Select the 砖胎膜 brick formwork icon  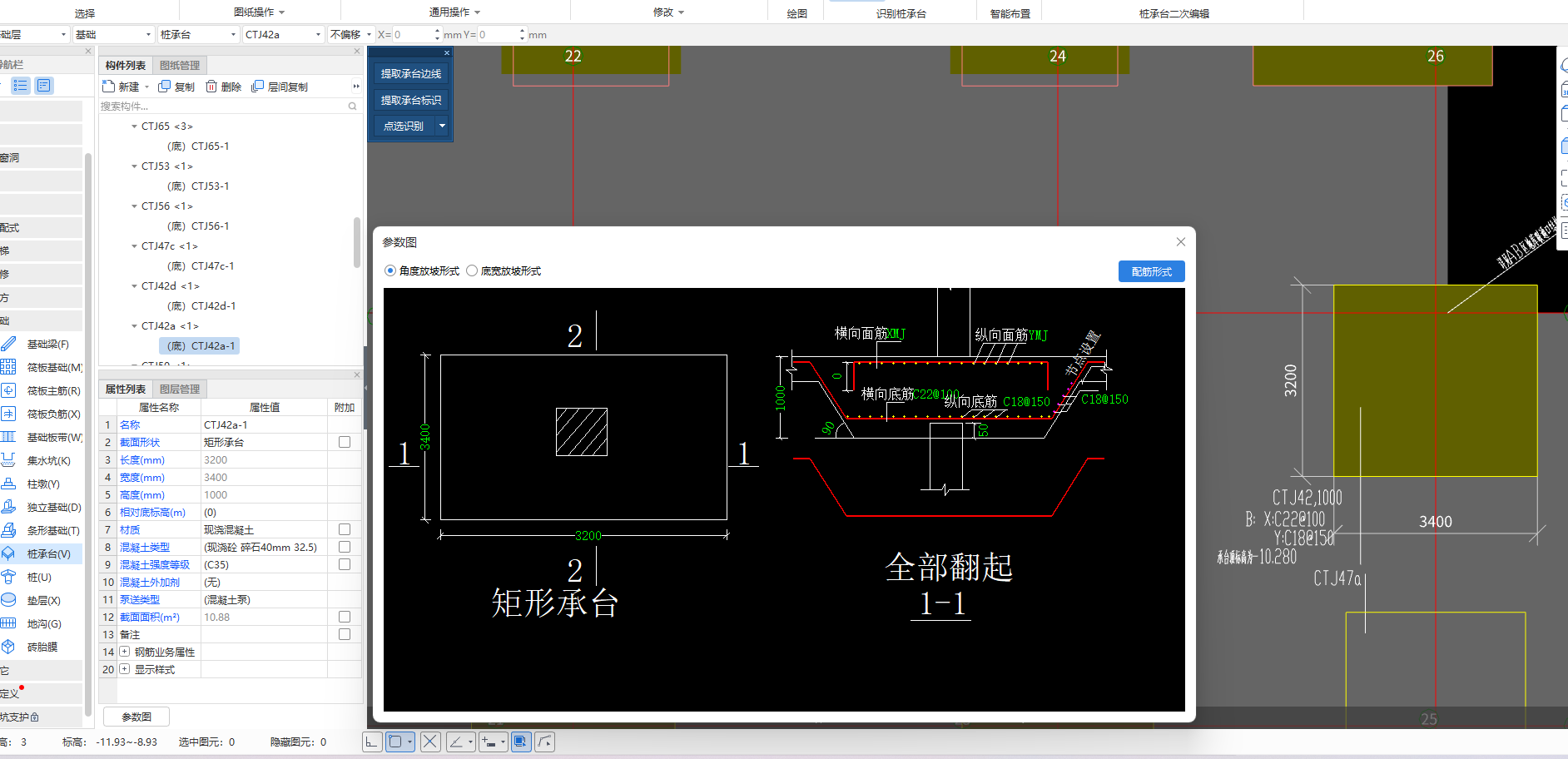coord(8,647)
